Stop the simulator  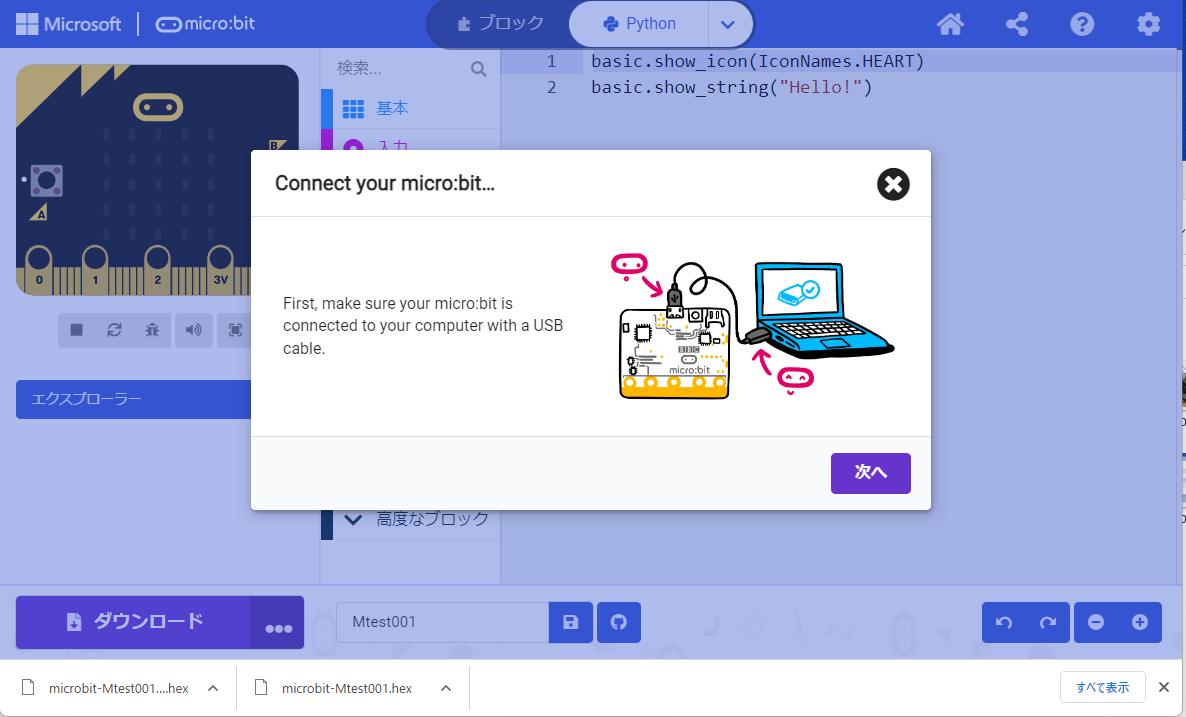76,330
